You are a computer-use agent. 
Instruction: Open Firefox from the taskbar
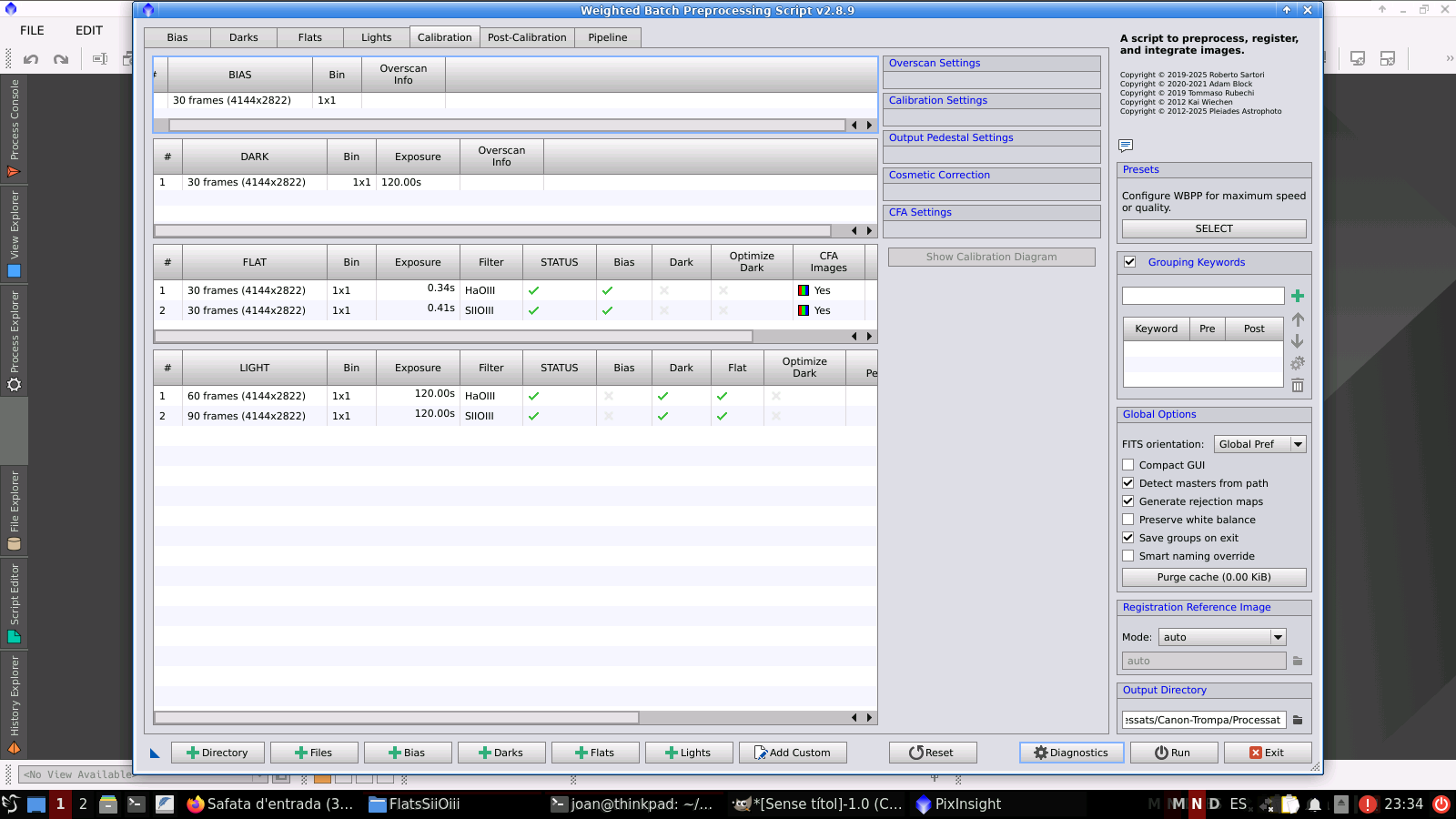195,804
